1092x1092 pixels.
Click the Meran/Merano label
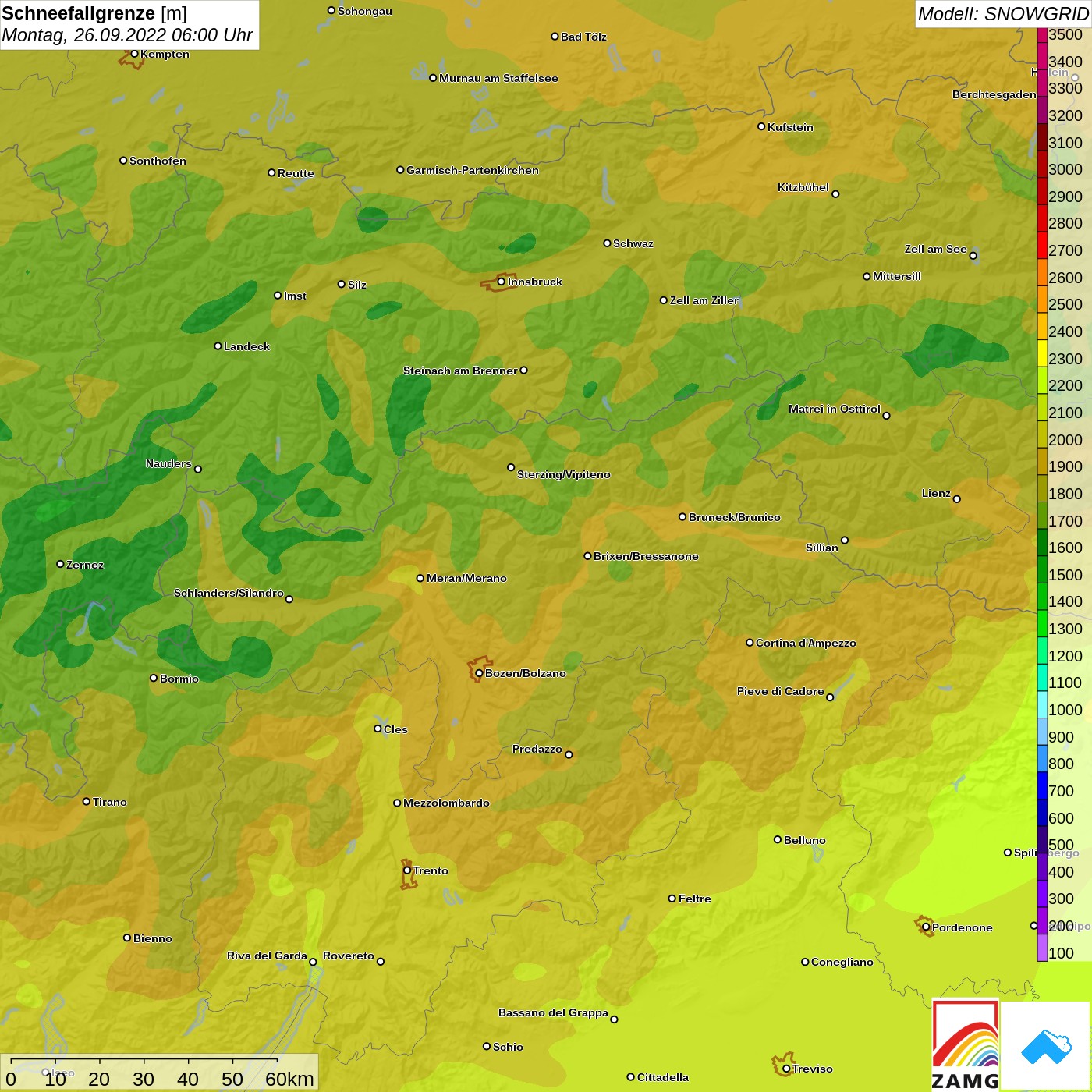pyautogui.click(x=466, y=578)
